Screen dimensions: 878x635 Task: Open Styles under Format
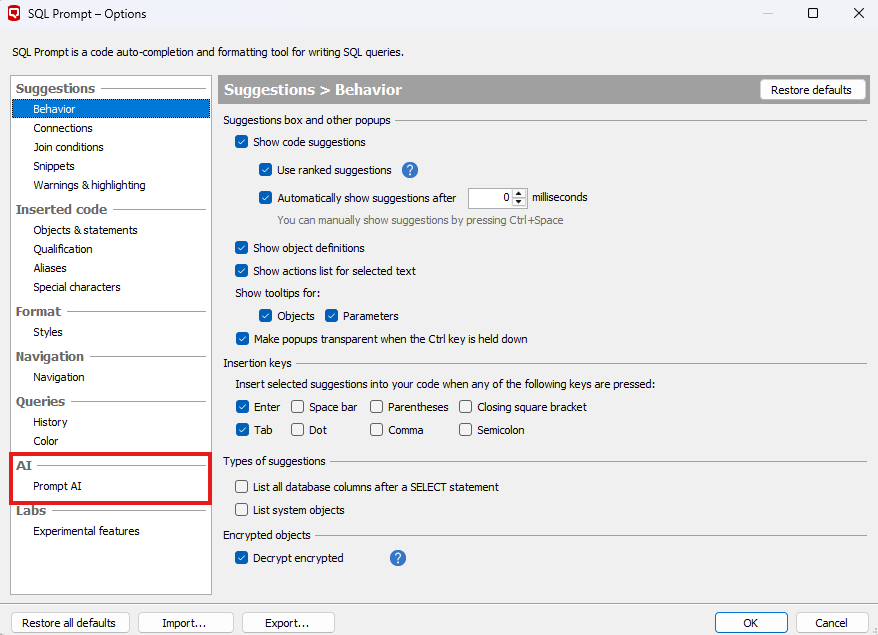click(x=48, y=331)
